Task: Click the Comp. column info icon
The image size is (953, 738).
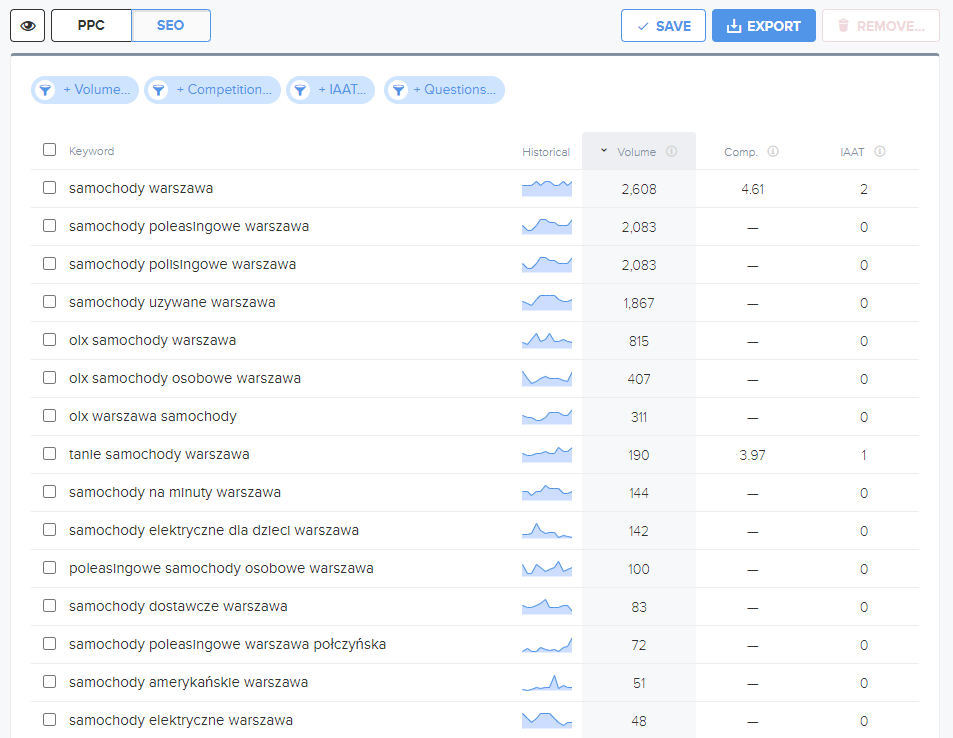Action: point(773,151)
